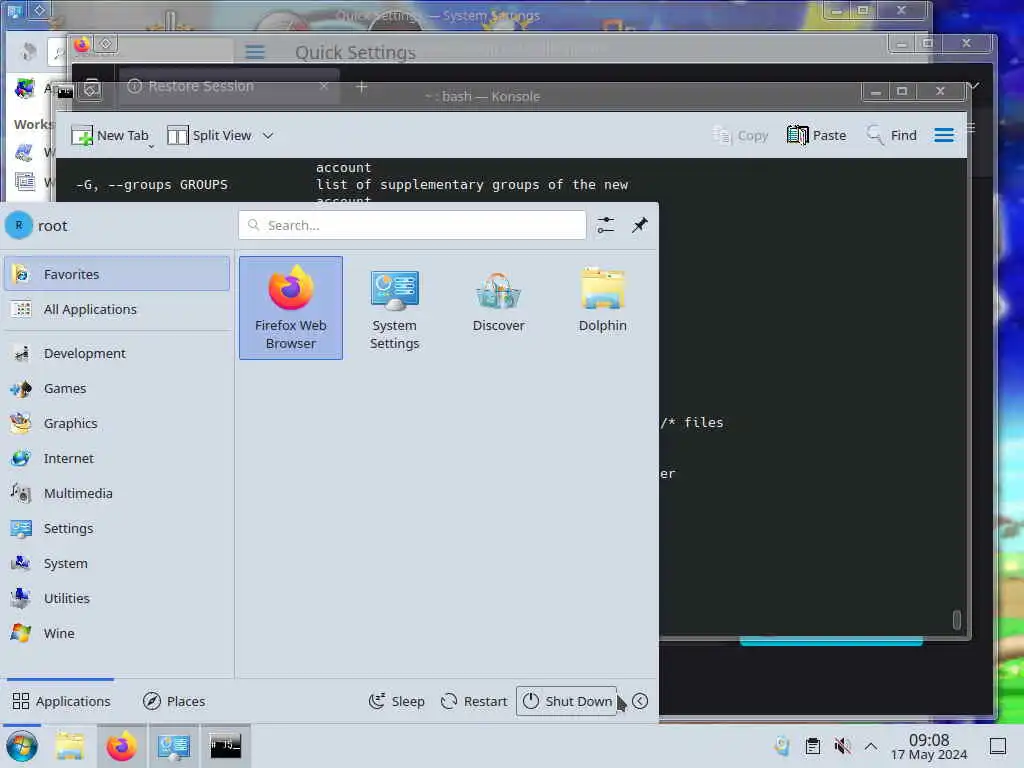The image size is (1024, 768).
Task: Switch to the Applications tab
Action: (61, 701)
